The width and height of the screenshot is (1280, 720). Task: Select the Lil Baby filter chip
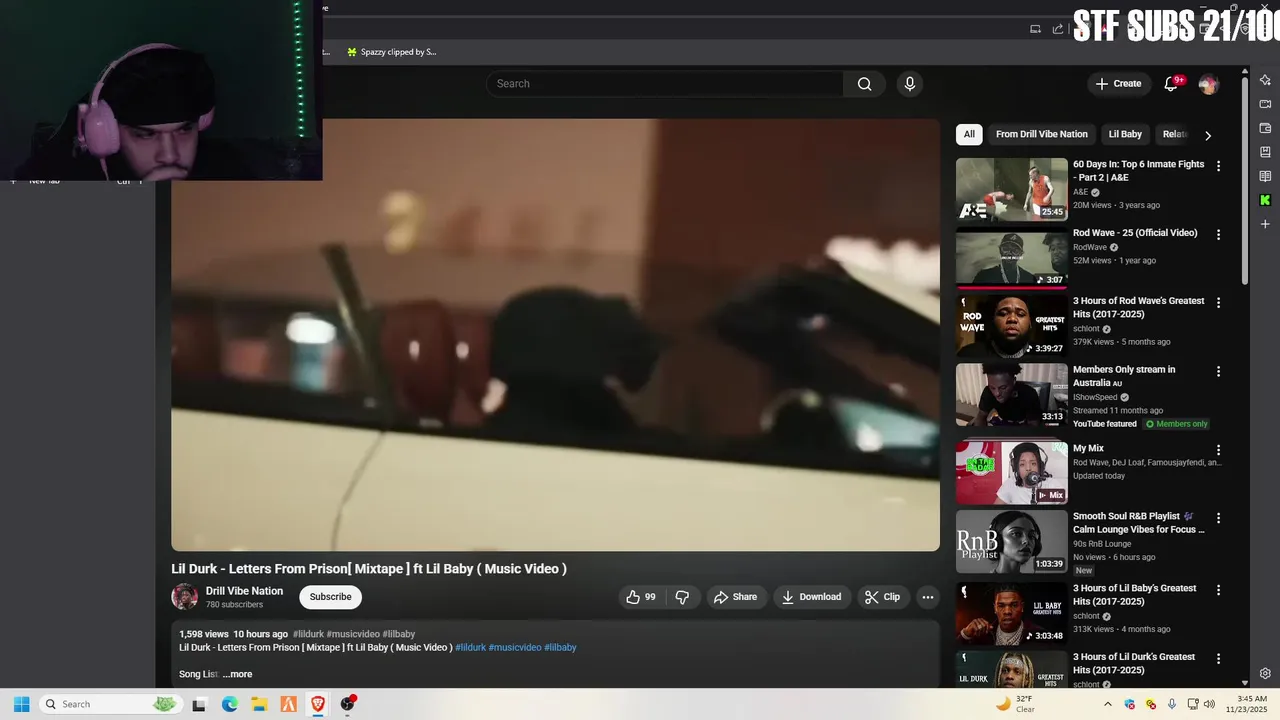pyautogui.click(x=1125, y=134)
